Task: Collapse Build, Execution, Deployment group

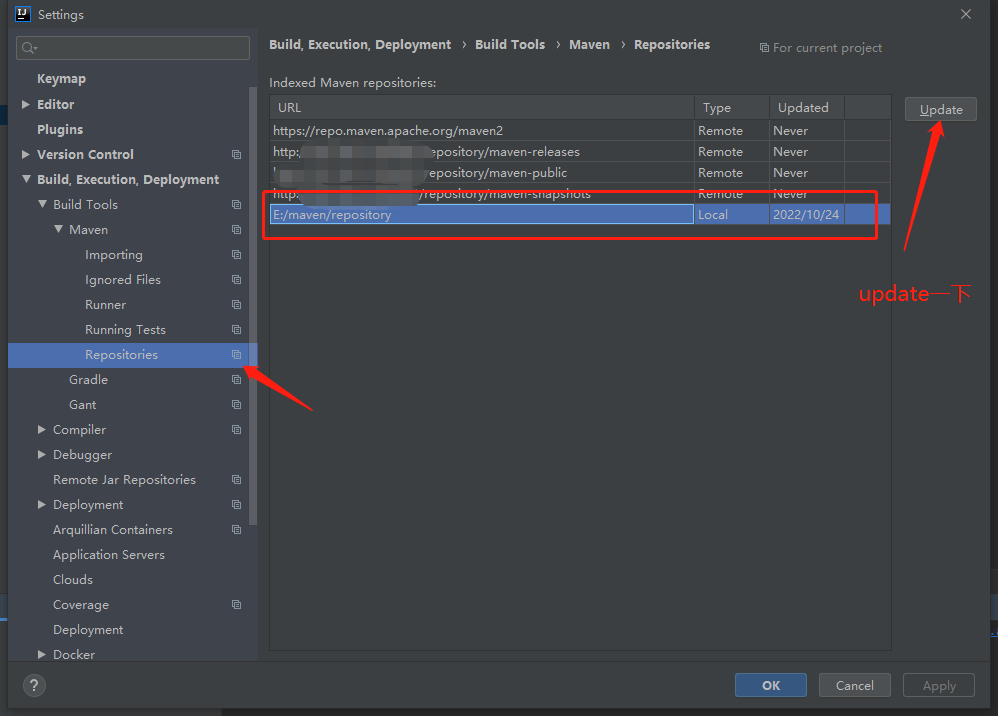Action: 26,179
